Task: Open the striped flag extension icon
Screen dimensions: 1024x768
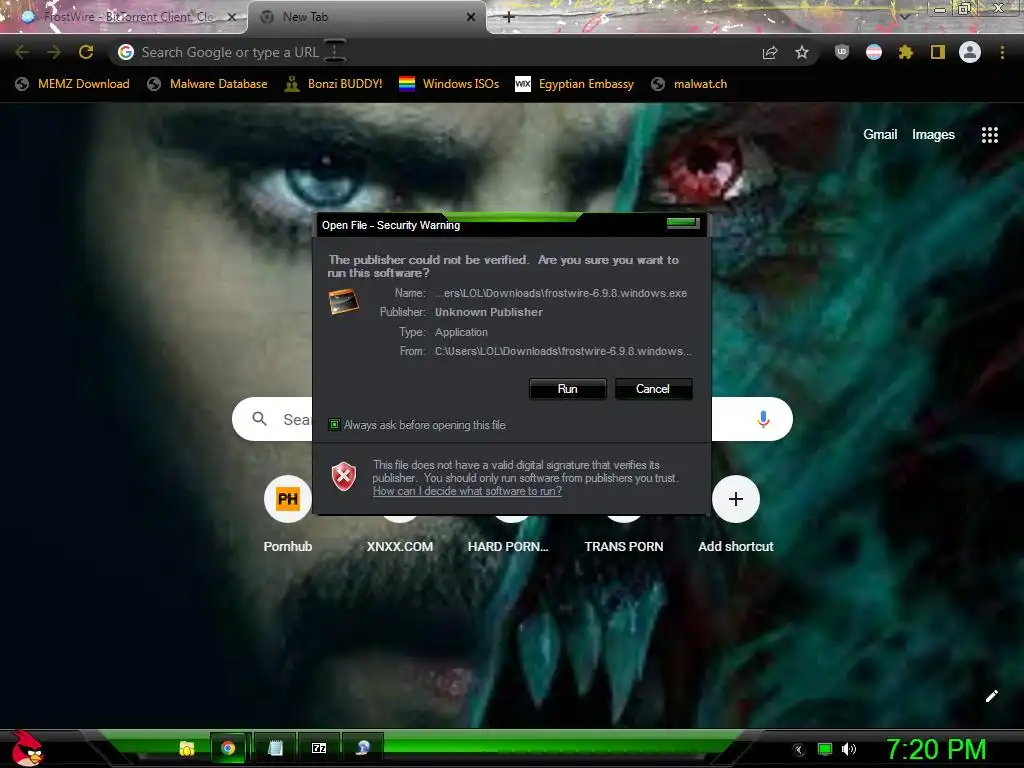Action: (x=874, y=52)
